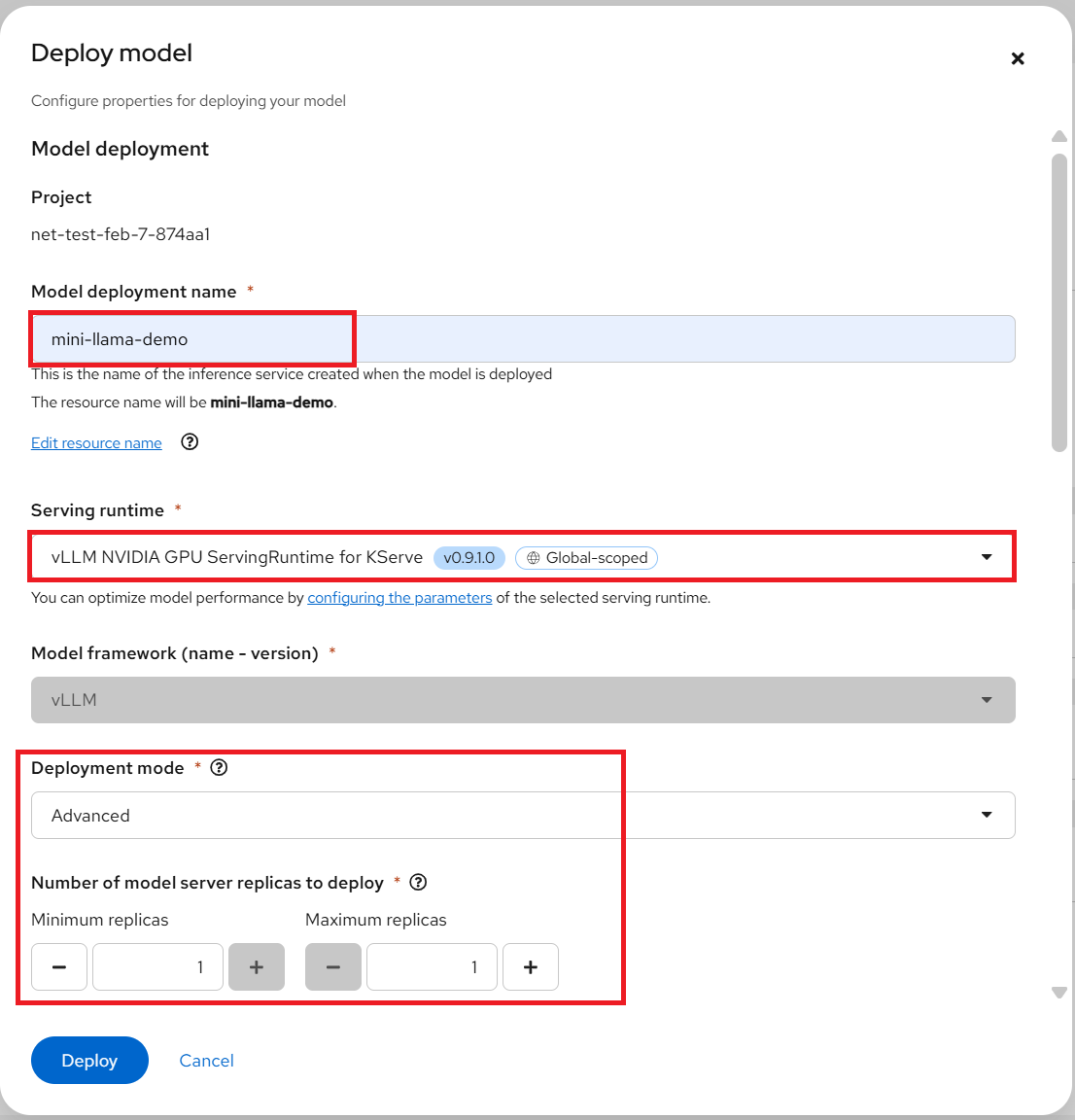This screenshot has width=1075, height=1120.
Task: Increase minimum replicas with plus button
Action: point(257,967)
